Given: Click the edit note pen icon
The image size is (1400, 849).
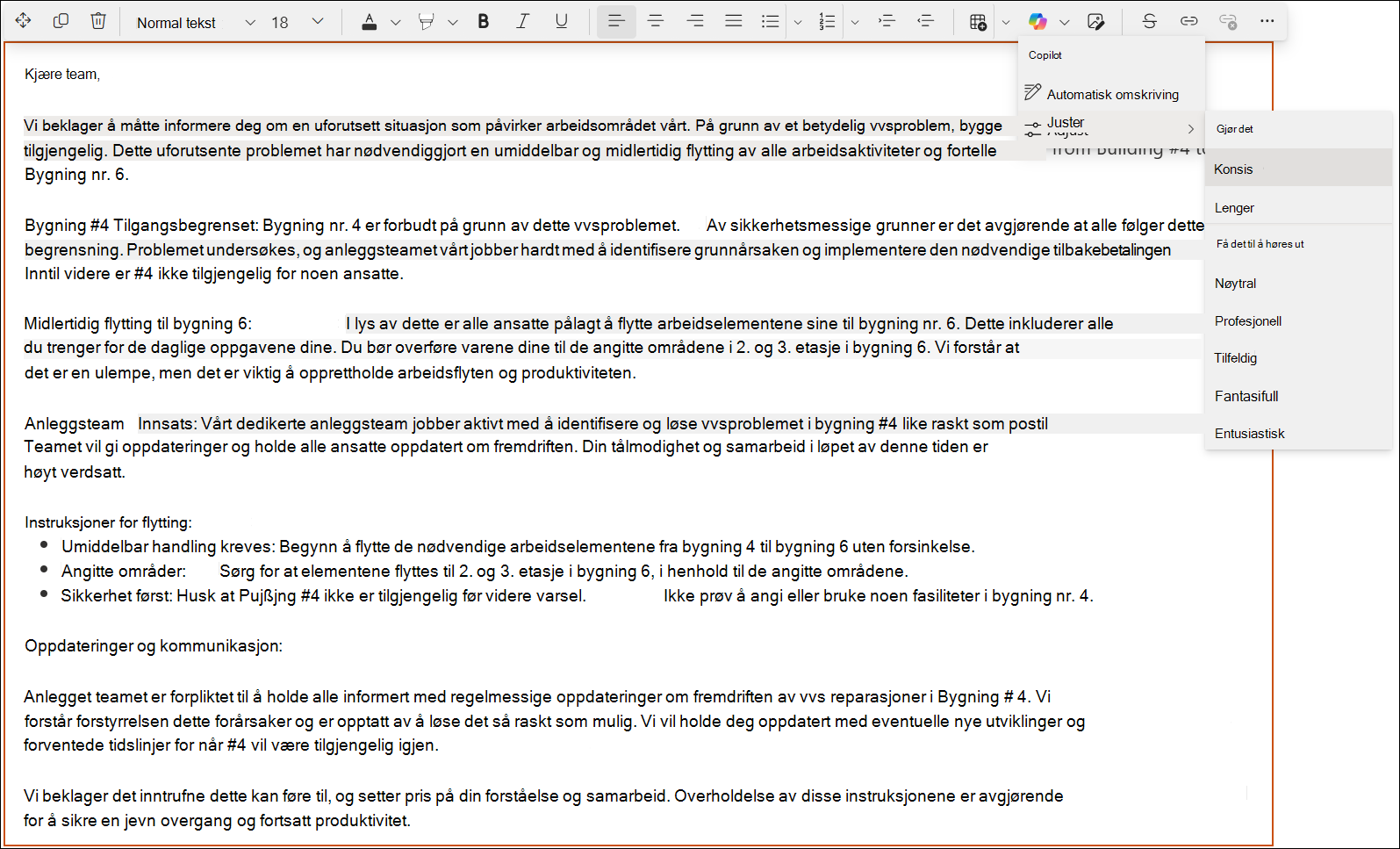Looking at the screenshot, I should click(1095, 22).
